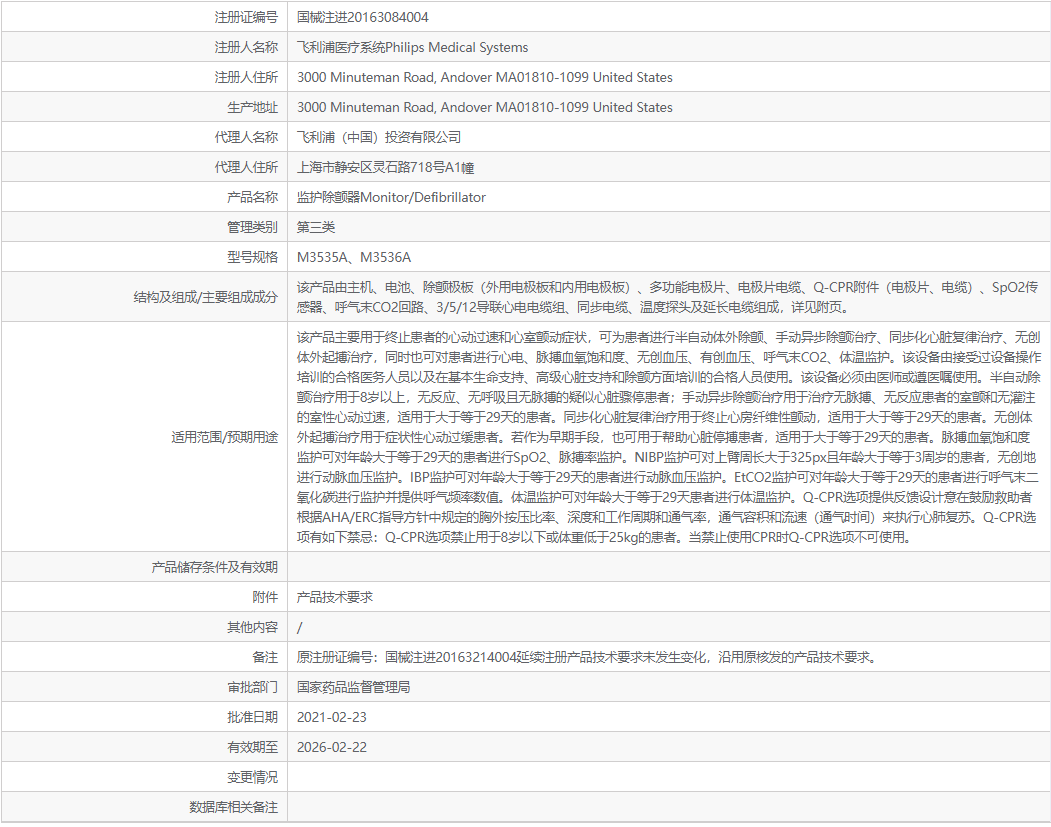
Task: Click 监护除颤器Monitor/Defibrillator product name
Action: [391, 198]
